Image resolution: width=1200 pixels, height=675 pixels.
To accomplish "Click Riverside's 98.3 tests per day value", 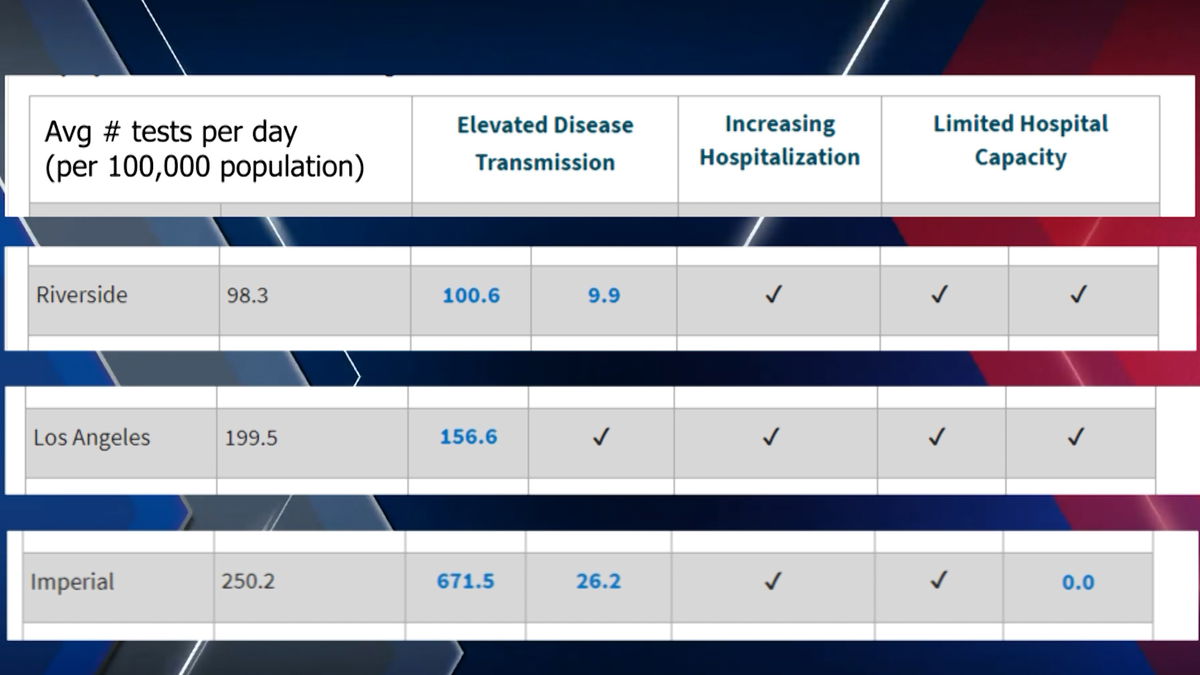I will coord(247,296).
